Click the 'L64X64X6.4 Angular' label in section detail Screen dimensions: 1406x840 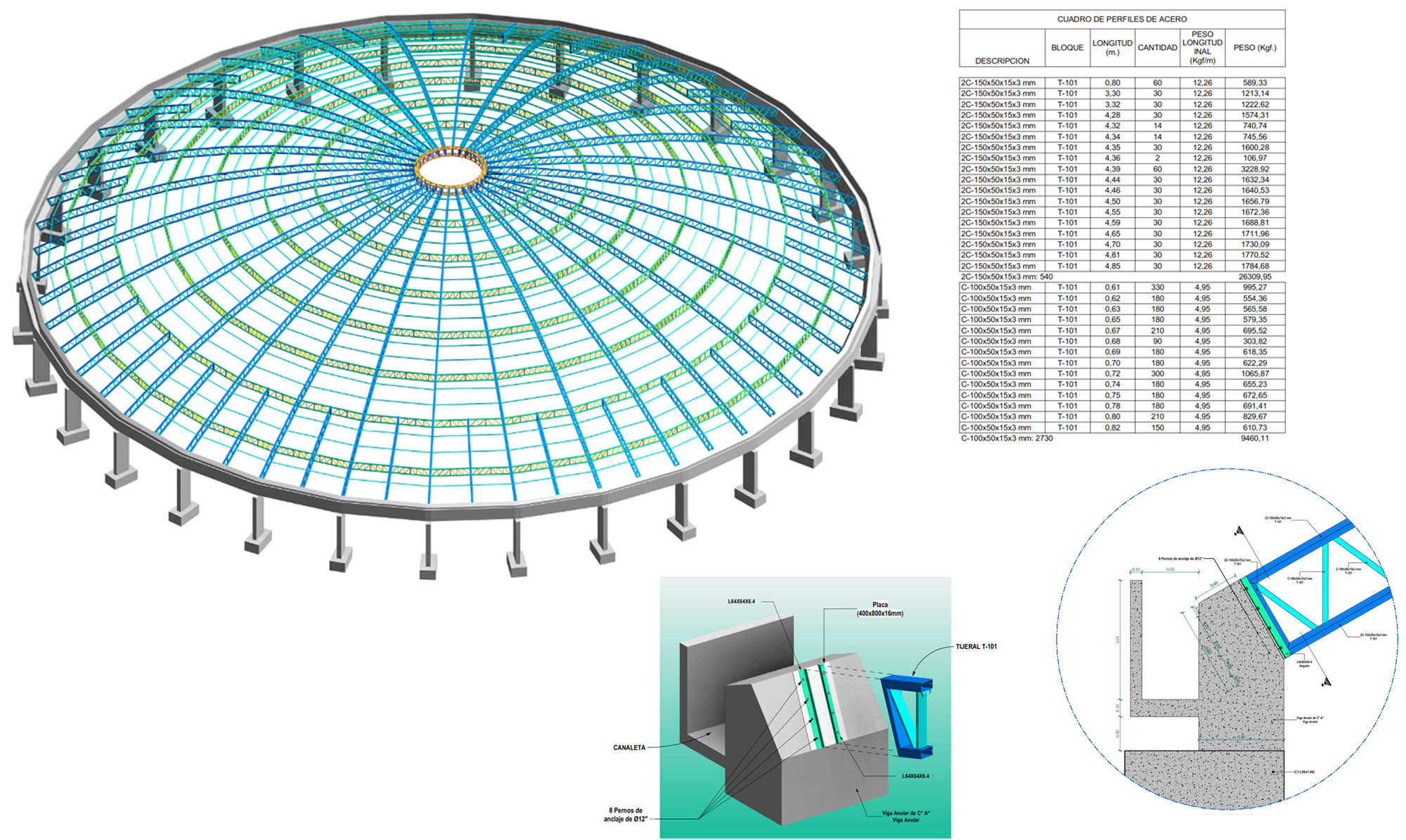(1304, 664)
